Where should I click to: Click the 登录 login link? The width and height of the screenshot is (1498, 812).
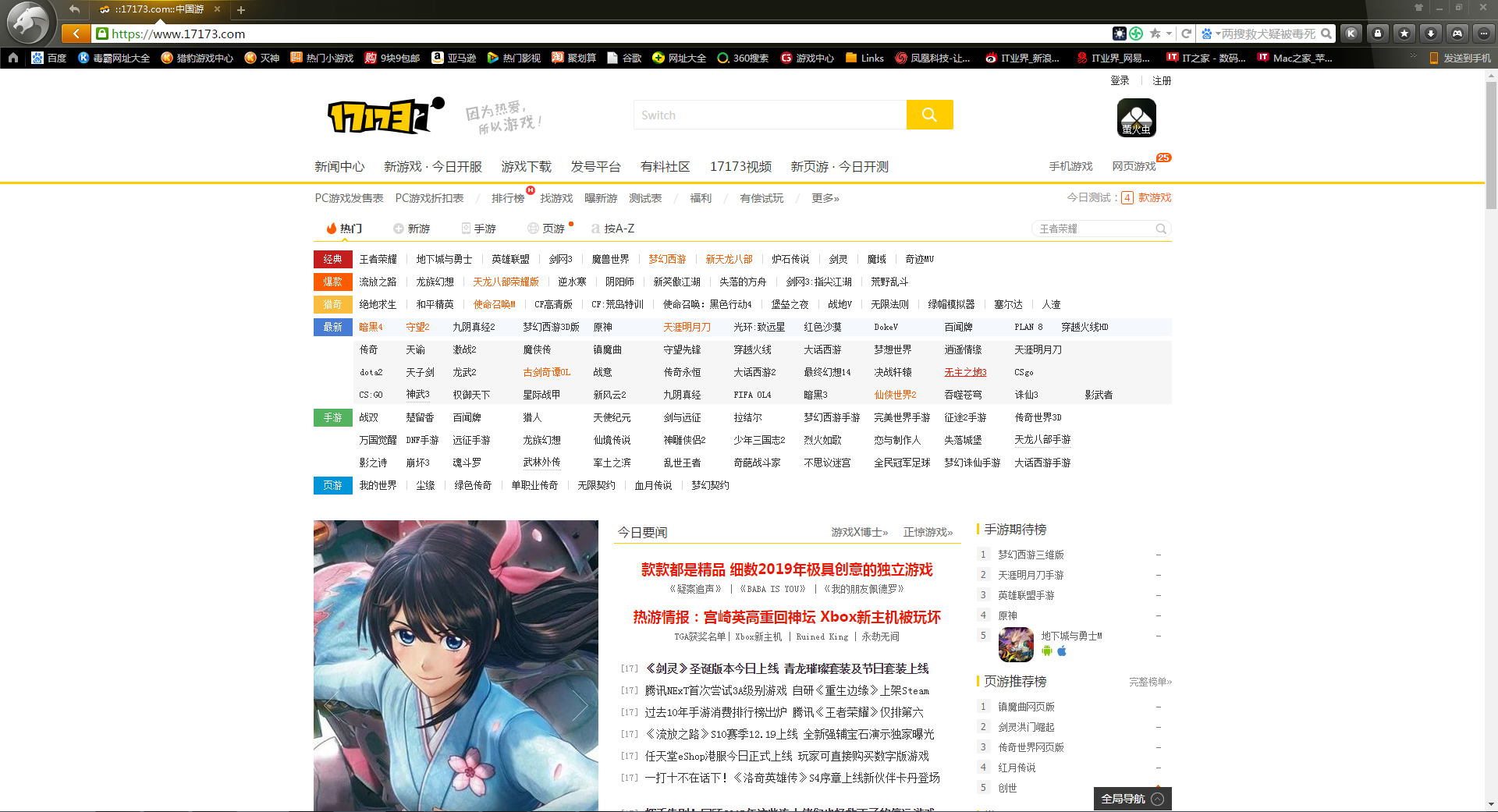(1120, 80)
